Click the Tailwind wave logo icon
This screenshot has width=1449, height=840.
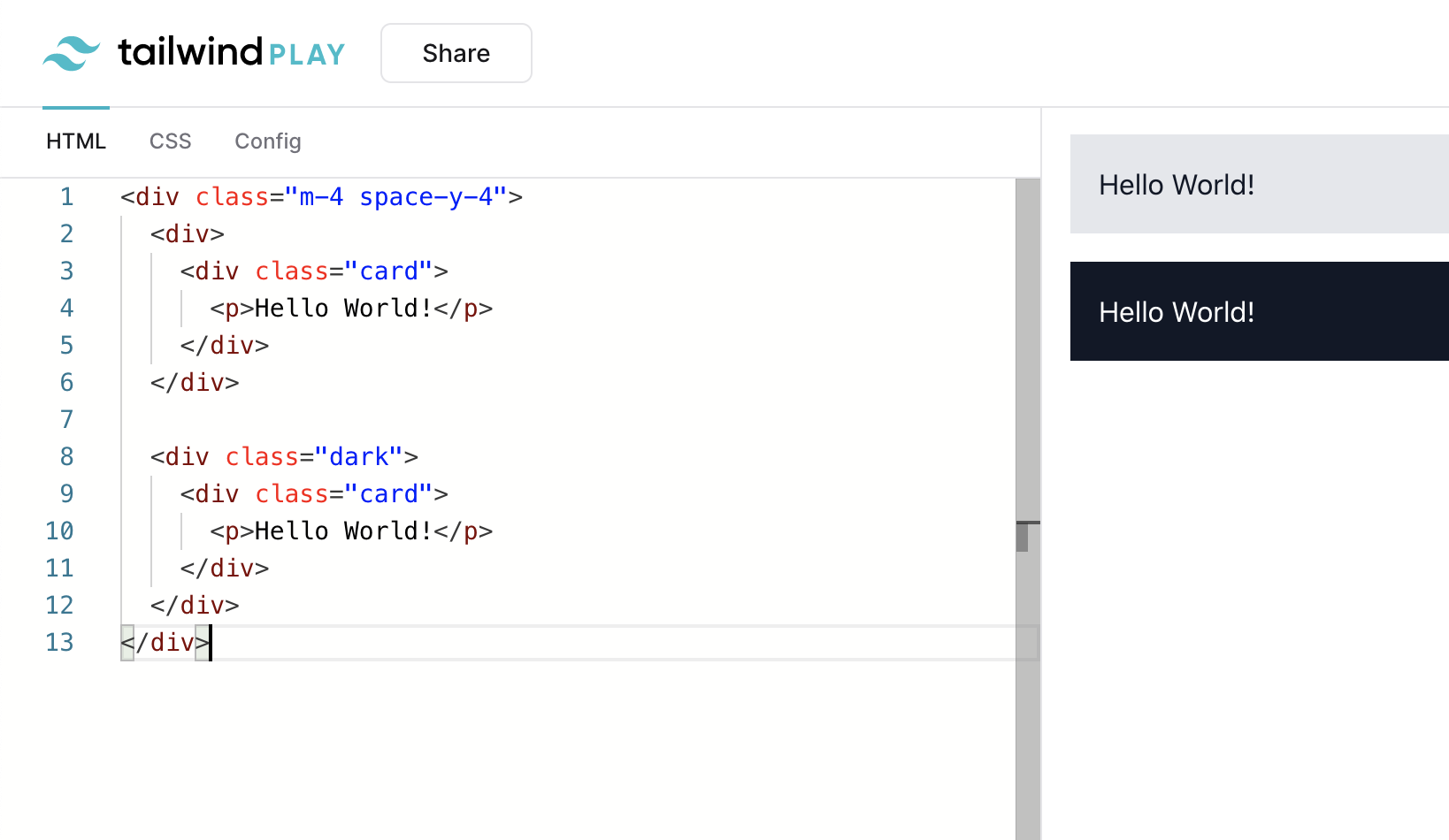point(72,53)
